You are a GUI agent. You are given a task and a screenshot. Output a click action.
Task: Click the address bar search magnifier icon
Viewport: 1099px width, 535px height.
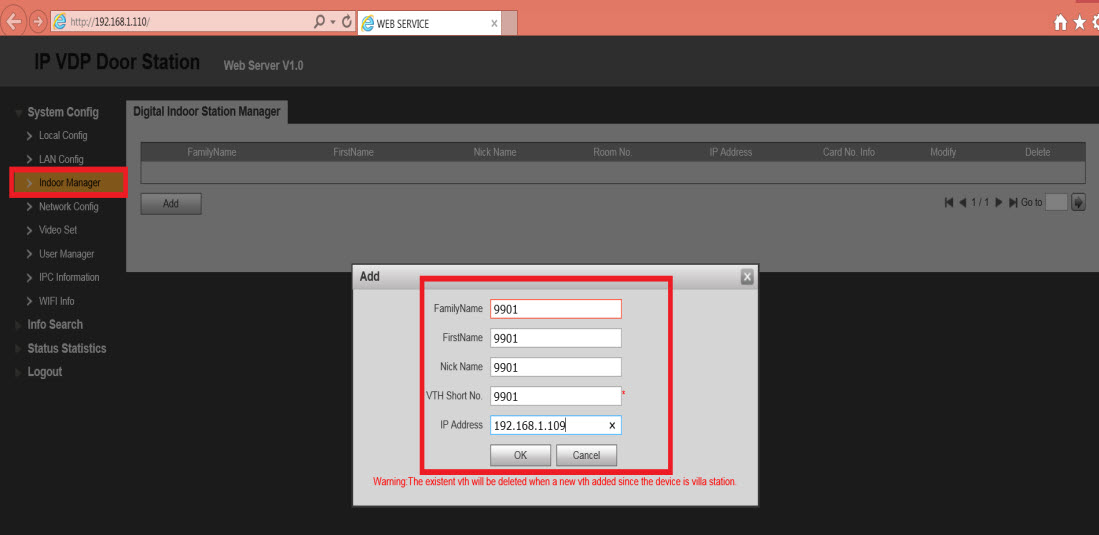click(x=319, y=22)
